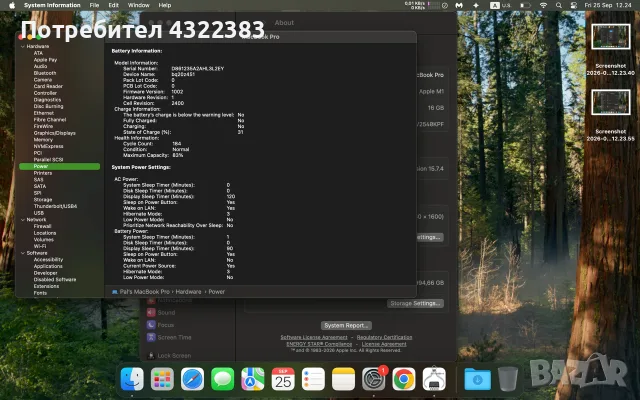Viewport: 640px width, 400px height.
Task: Open the System Information menu
Action: (x=52, y=5)
